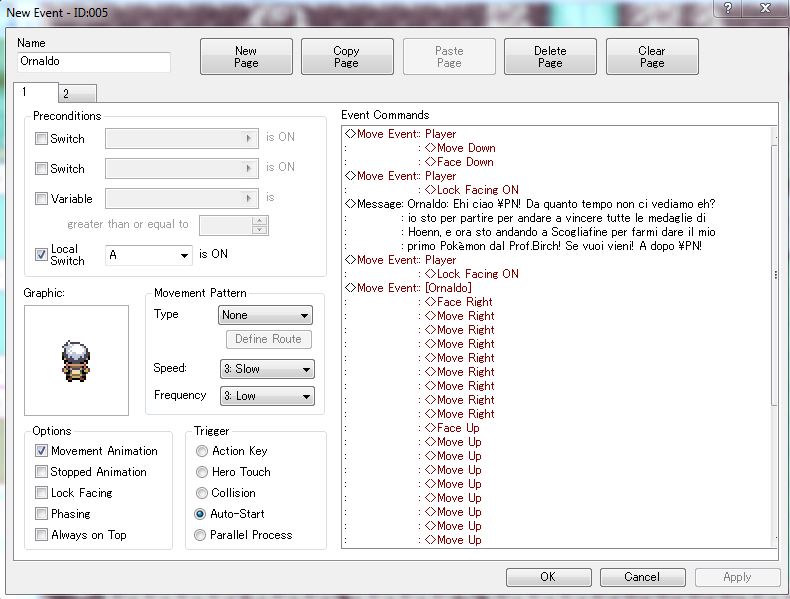
Task: Click the event Name text field
Action: (94, 62)
